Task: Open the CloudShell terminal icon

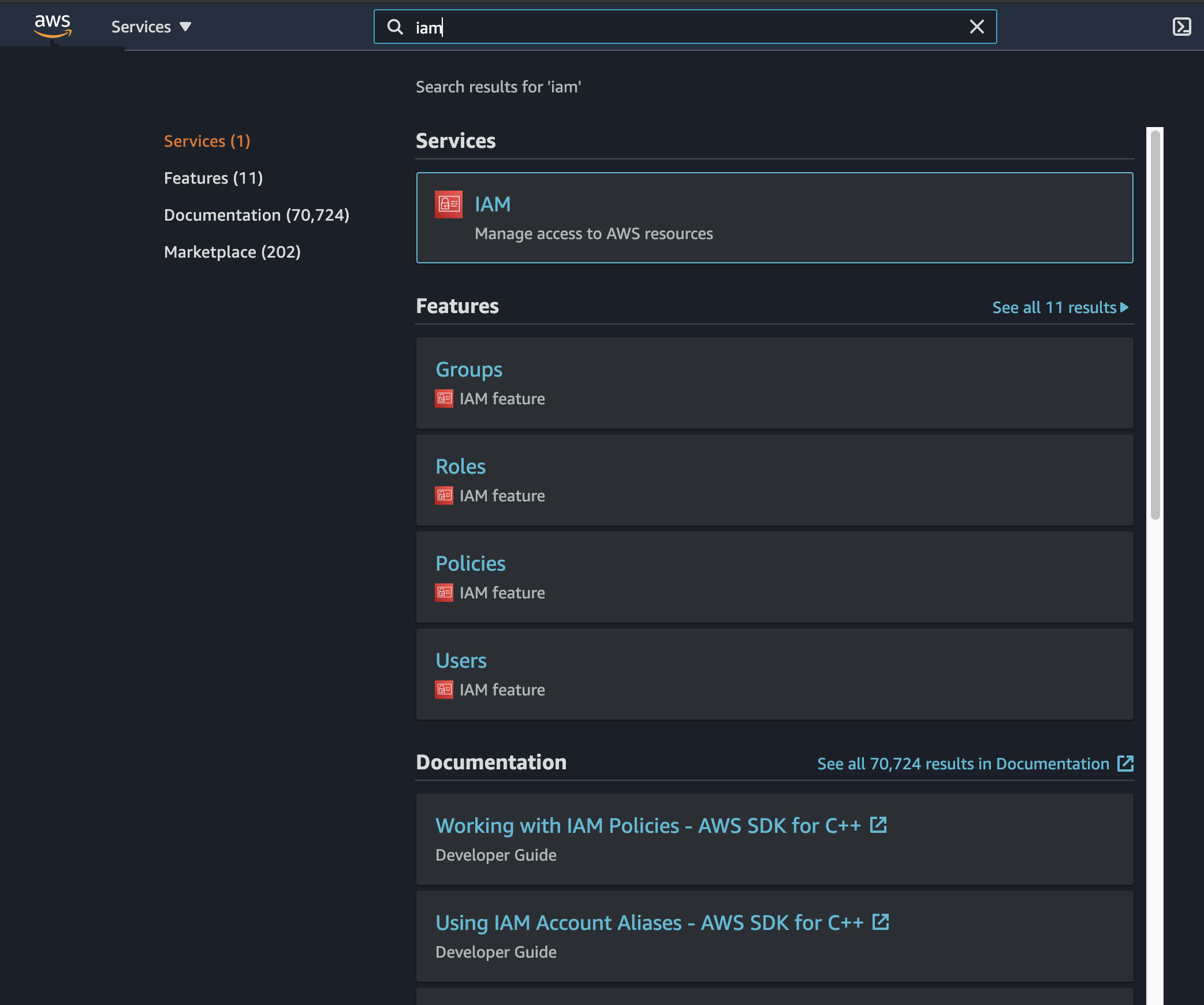Action: click(x=1181, y=27)
